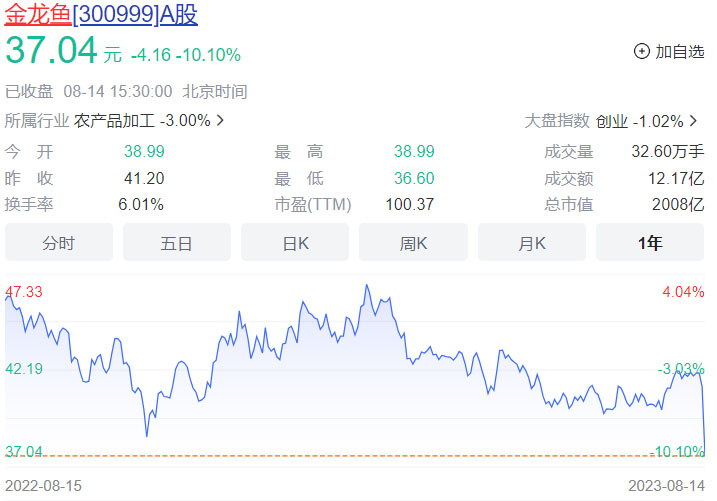
Task: Select the 1年 chart tab
Action: 650,242
